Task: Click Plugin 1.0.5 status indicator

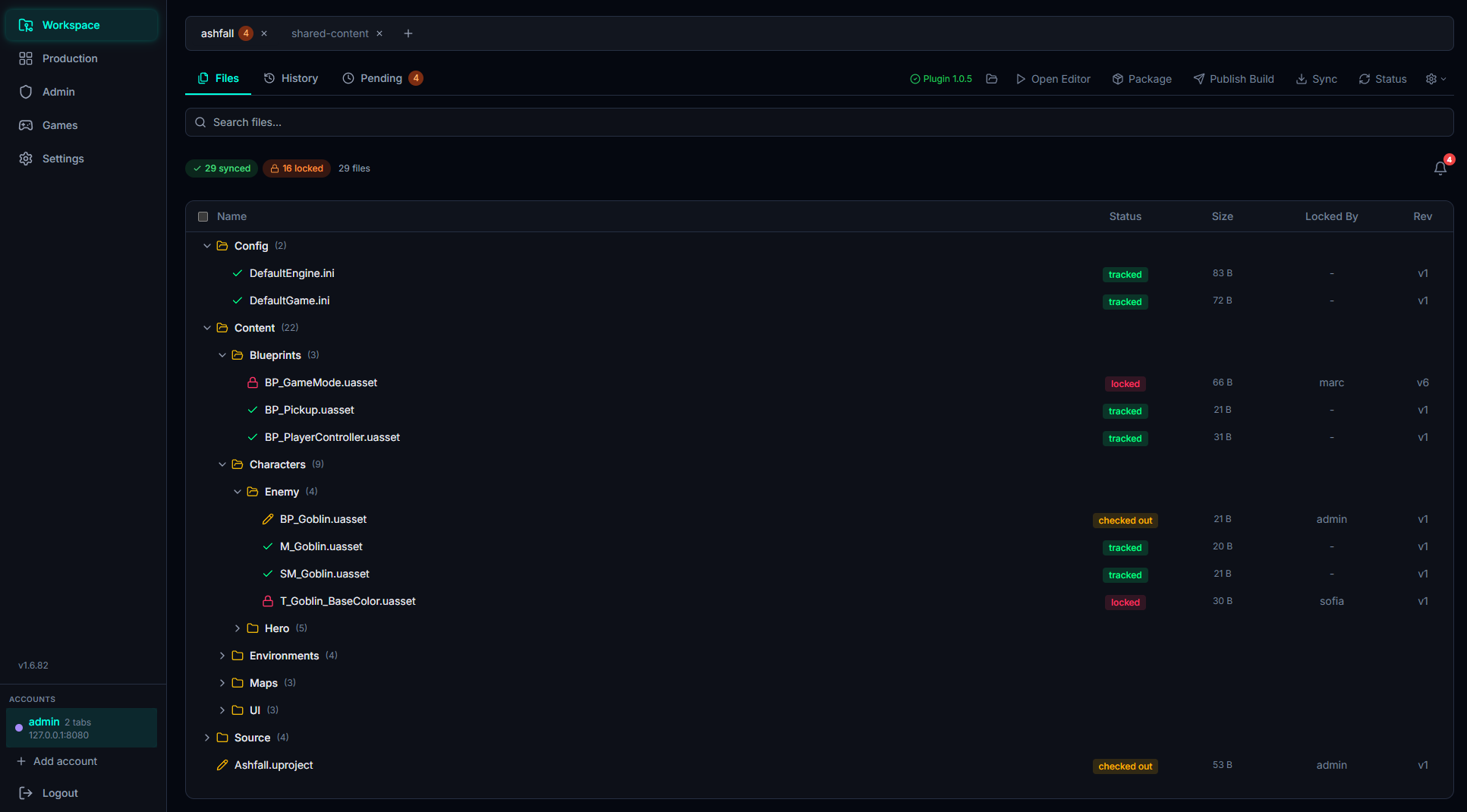Action: coord(941,79)
